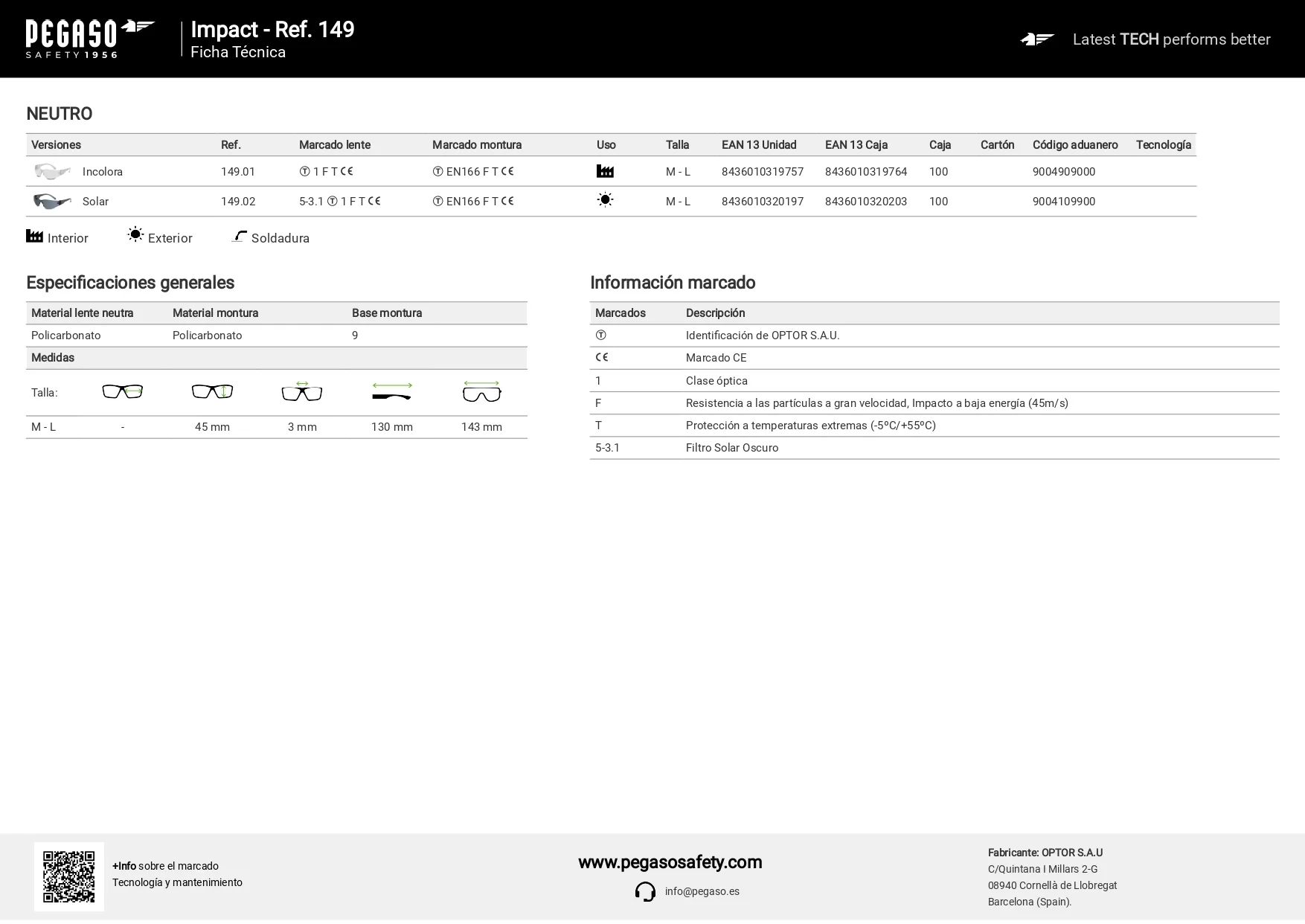The image size is (1305, 924).
Task: Click the Tecnología column header
Action: coord(1164,145)
